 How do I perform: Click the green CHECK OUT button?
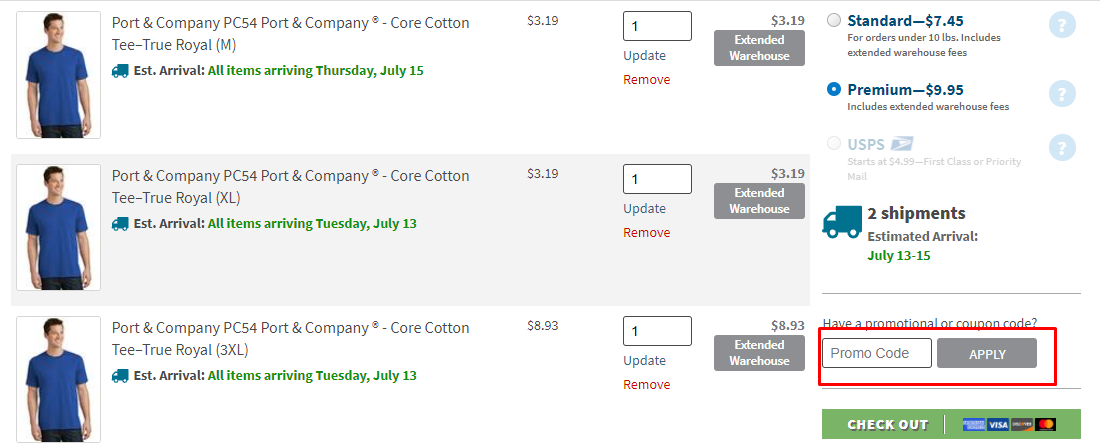pyautogui.click(x=886, y=424)
